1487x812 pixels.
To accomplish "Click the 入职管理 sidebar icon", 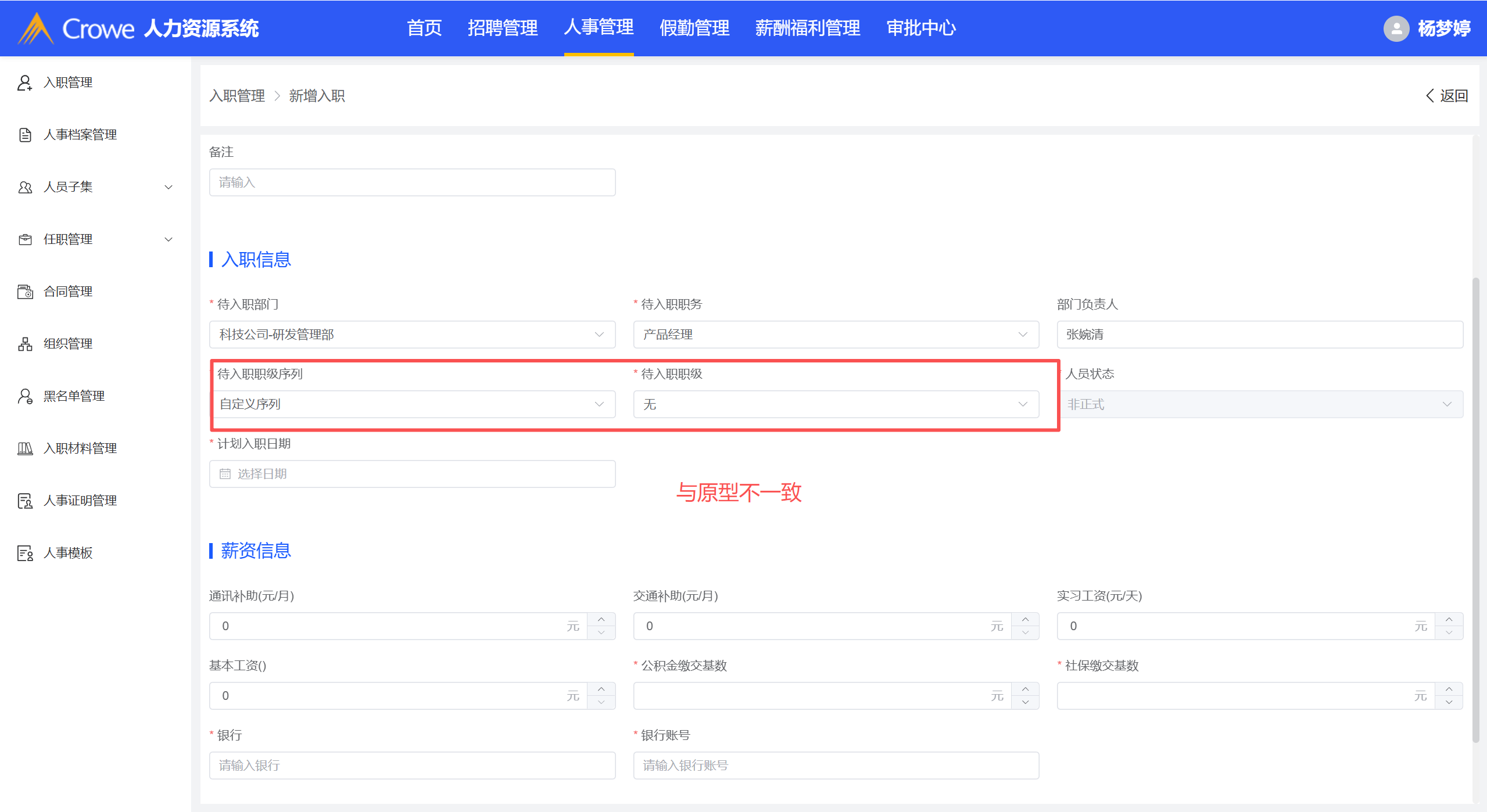I will tap(24, 82).
